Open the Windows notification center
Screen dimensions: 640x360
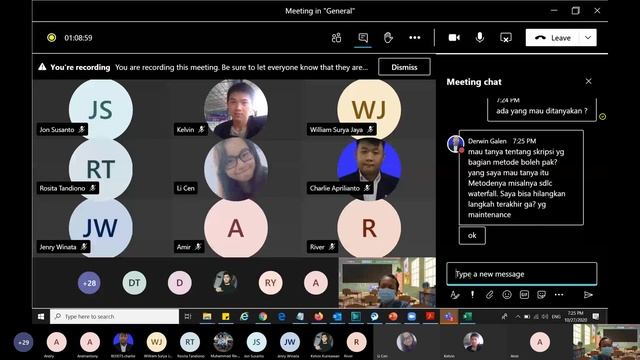click(x=596, y=316)
